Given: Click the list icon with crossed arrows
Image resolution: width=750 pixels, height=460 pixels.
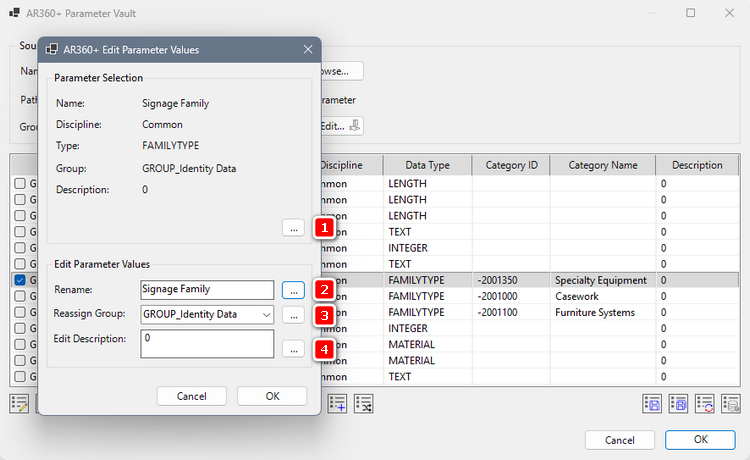Looking at the screenshot, I should click(x=364, y=404).
